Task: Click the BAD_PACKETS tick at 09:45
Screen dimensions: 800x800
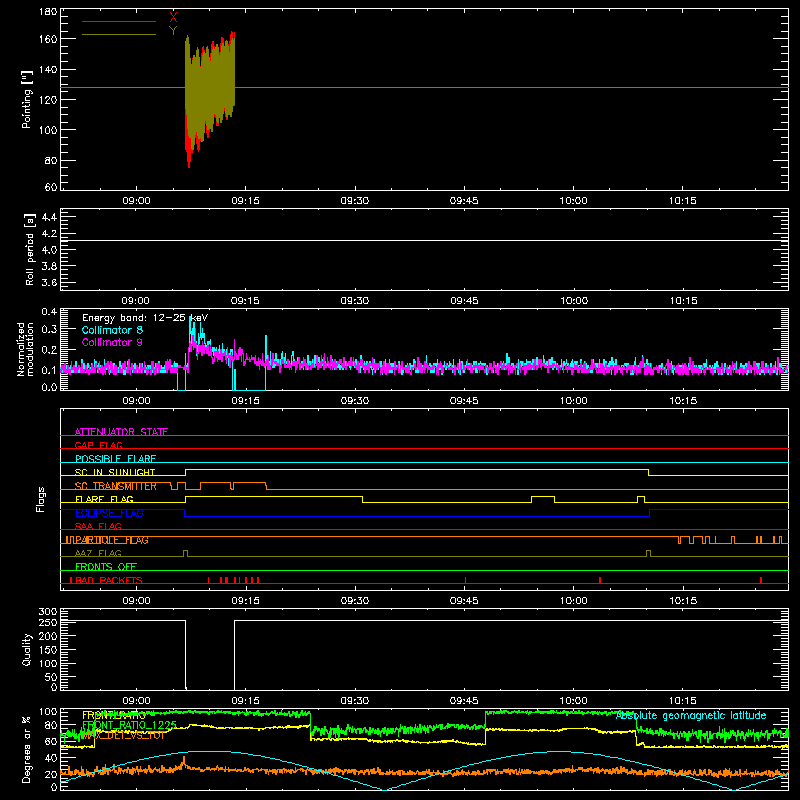Action: coord(465,580)
